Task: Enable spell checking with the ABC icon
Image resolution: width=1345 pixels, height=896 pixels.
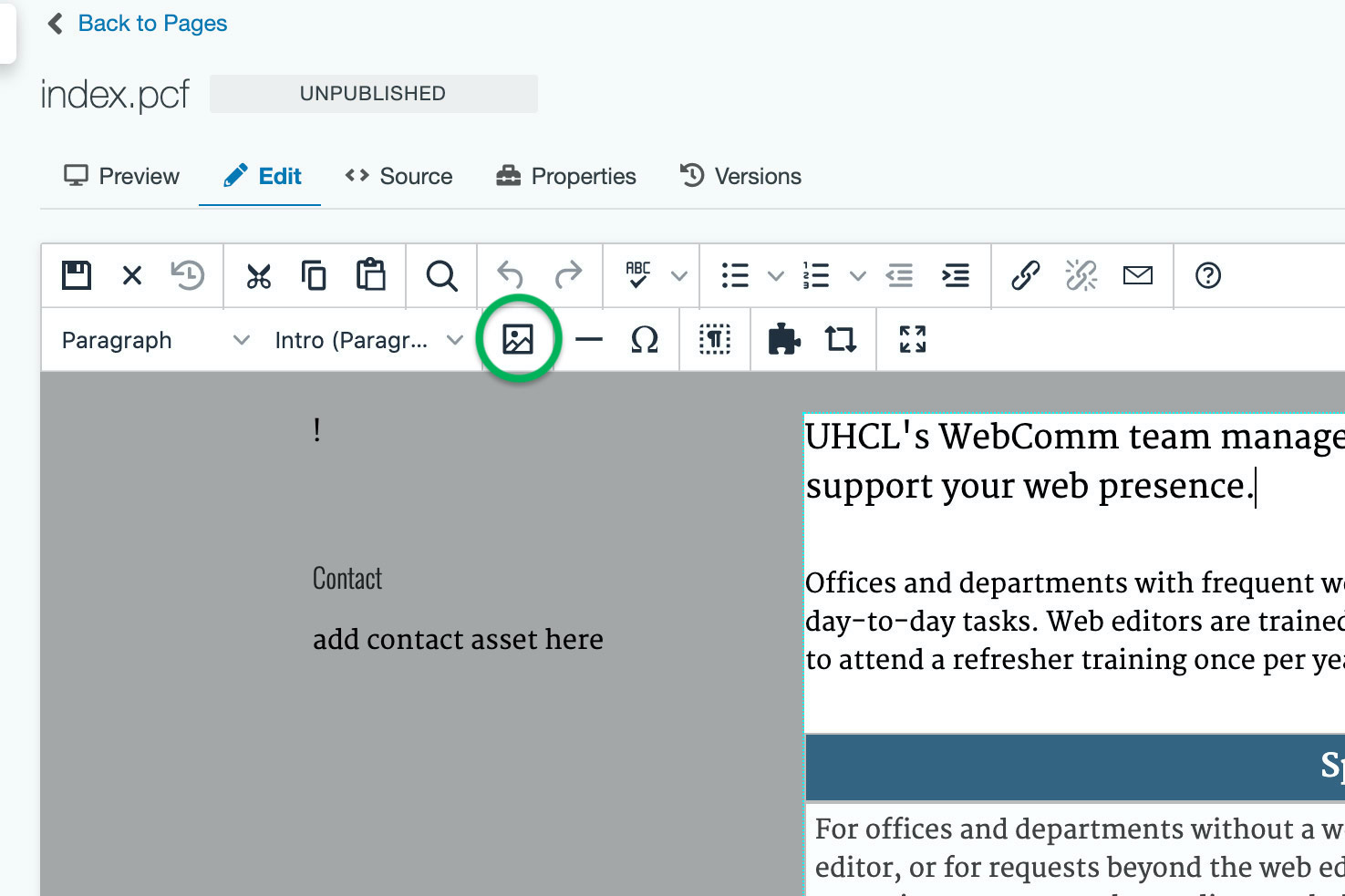Action: [639, 275]
